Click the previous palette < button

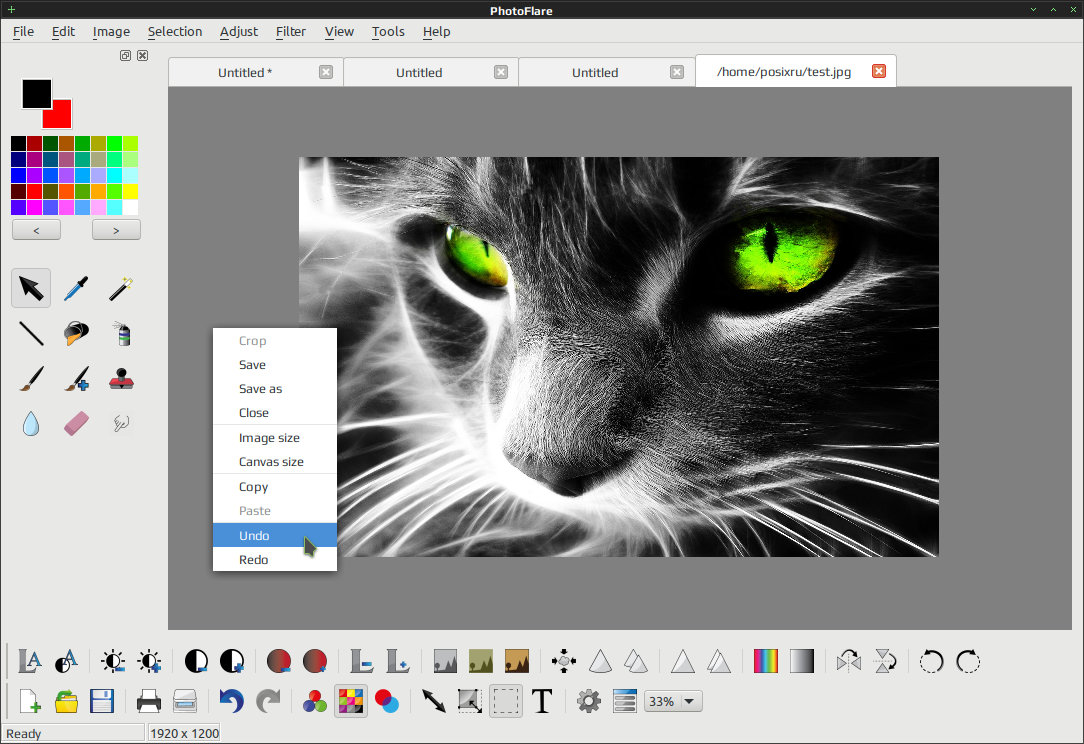click(x=37, y=230)
